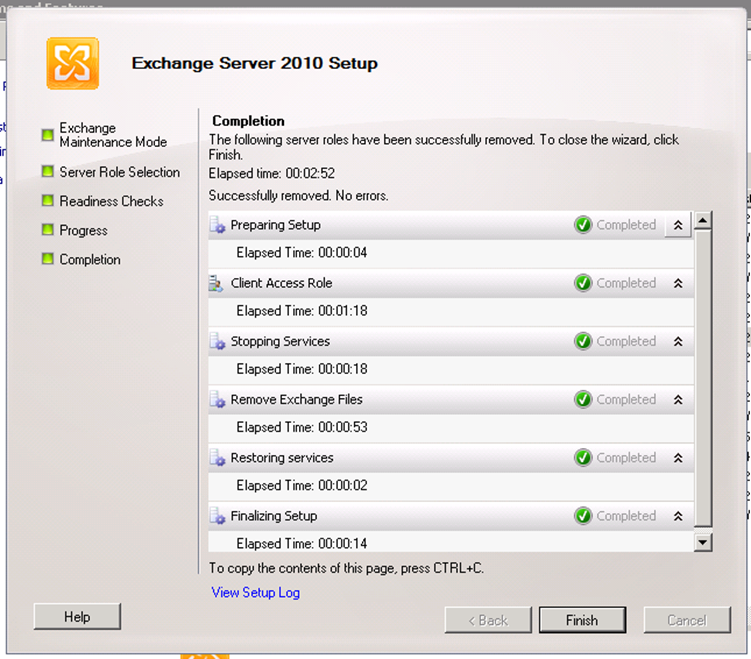Select the Completion step label
This screenshot has width=751, height=659.
click(90, 260)
